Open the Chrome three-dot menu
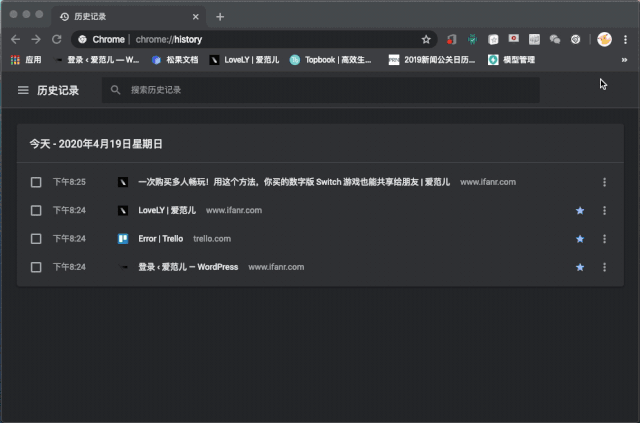 click(625, 39)
